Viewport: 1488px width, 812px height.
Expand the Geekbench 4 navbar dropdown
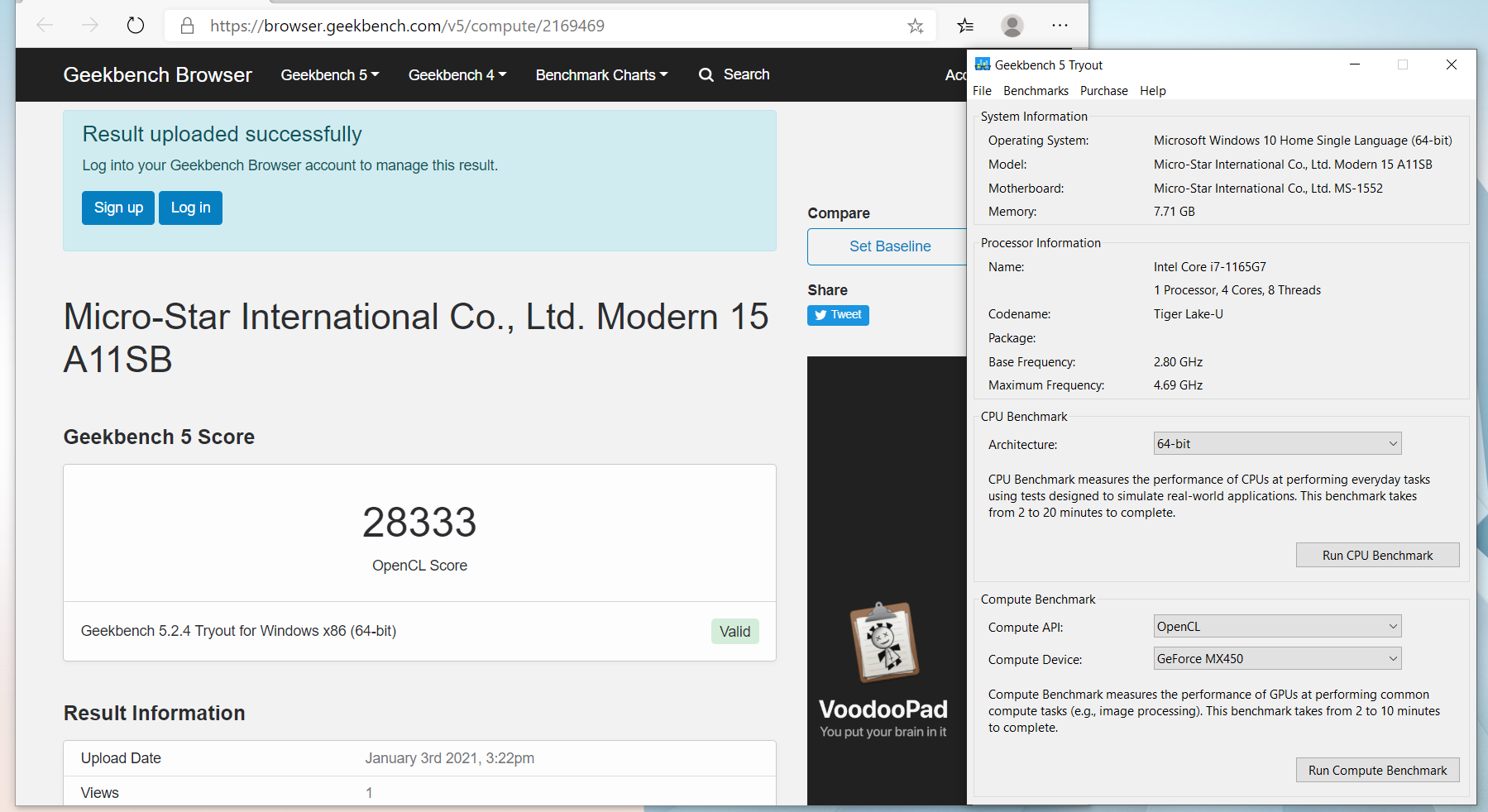click(x=457, y=75)
